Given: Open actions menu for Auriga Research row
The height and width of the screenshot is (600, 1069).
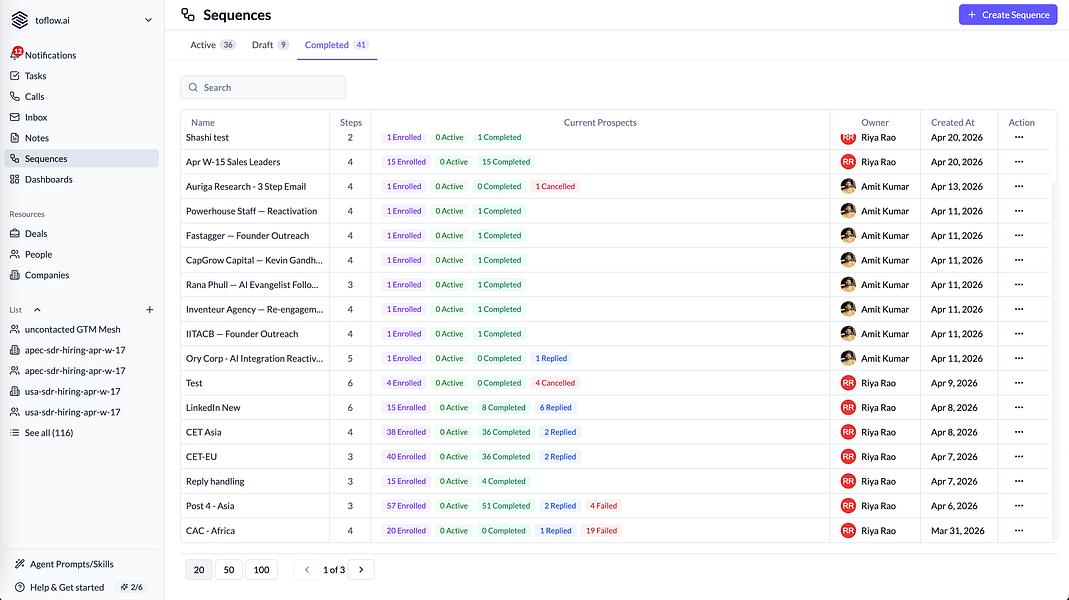Looking at the screenshot, I should 1019,187.
